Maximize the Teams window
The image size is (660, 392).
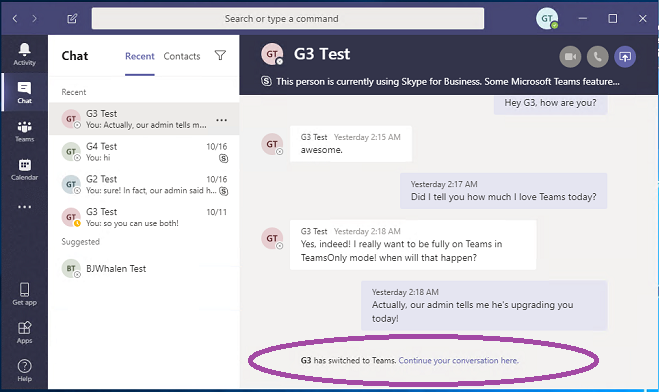[x=613, y=19]
